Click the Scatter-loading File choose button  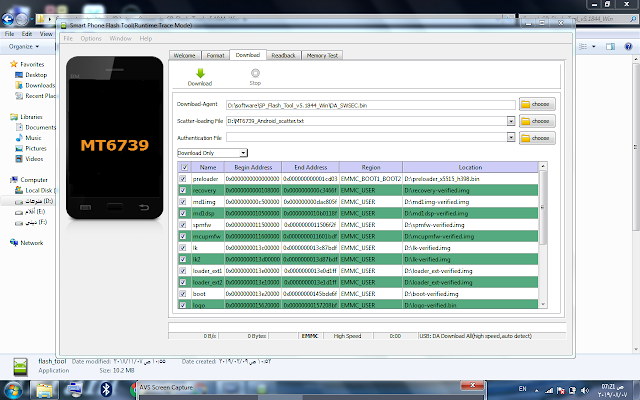coord(537,121)
